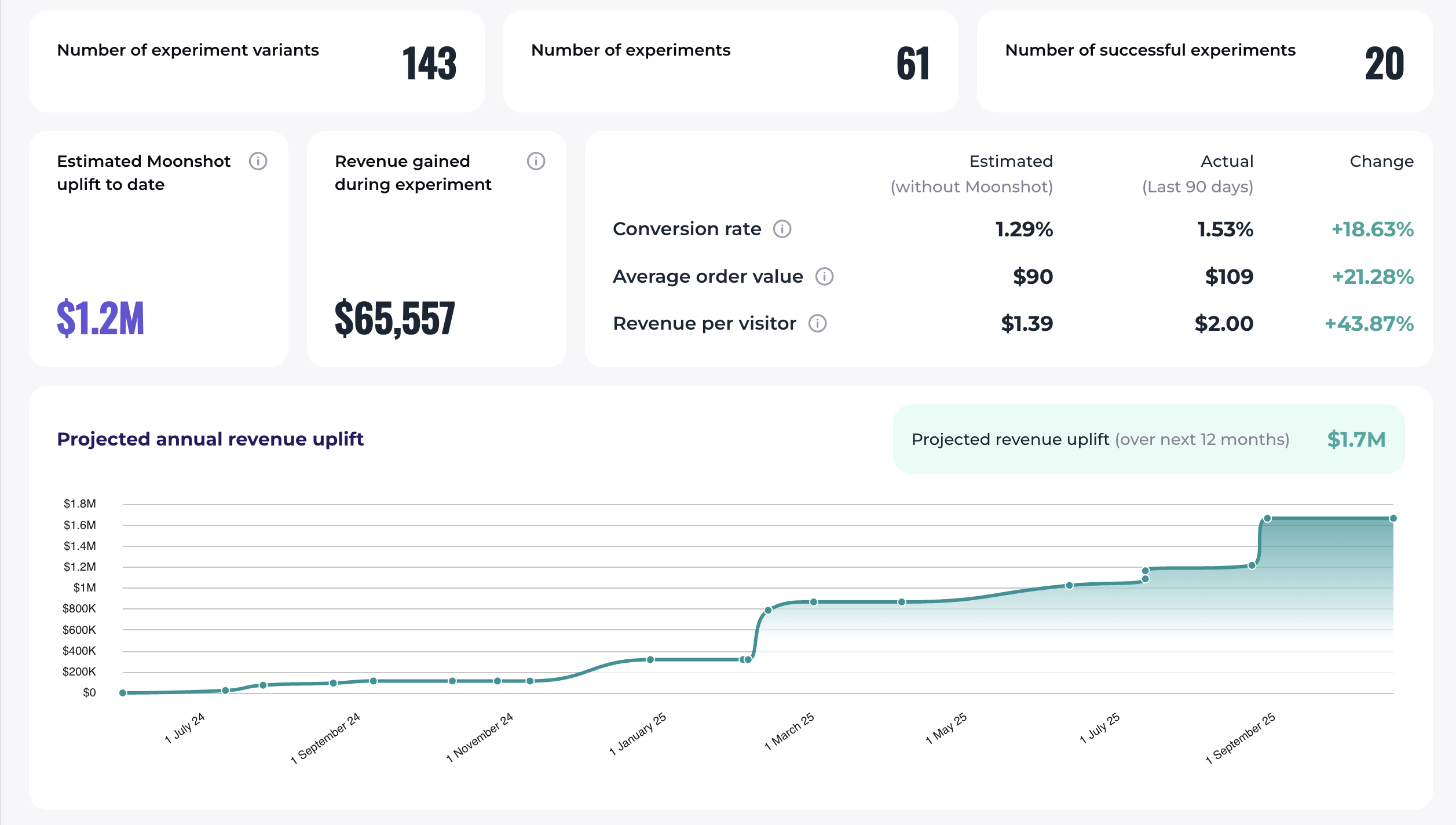Click the 1 January 25 axis label
Viewport: 1456px width, 825px height.
click(638, 734)
